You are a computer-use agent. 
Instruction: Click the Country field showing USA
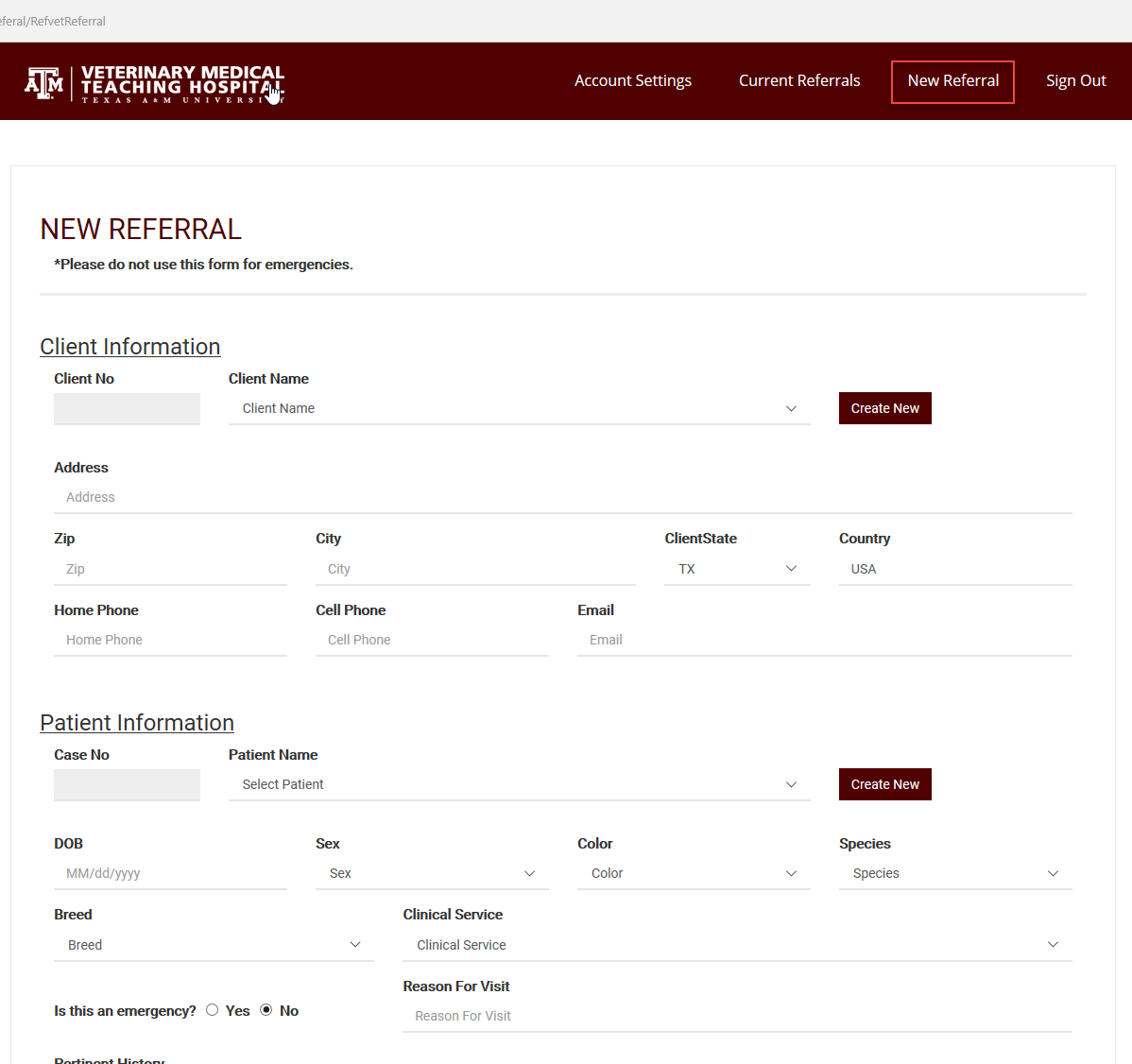[x=955, y=569]
